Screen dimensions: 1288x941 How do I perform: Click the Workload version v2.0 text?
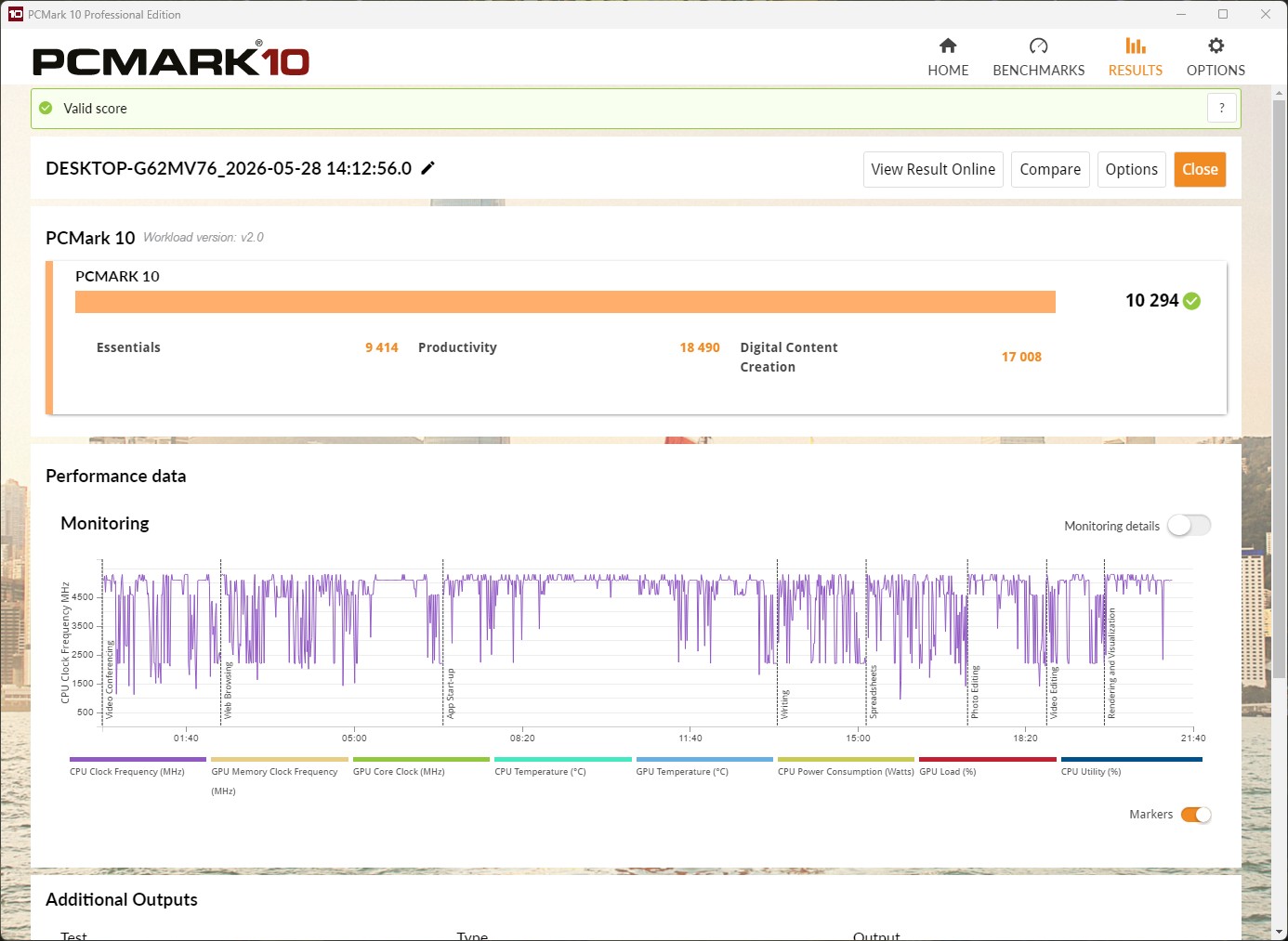coord(203,237)
